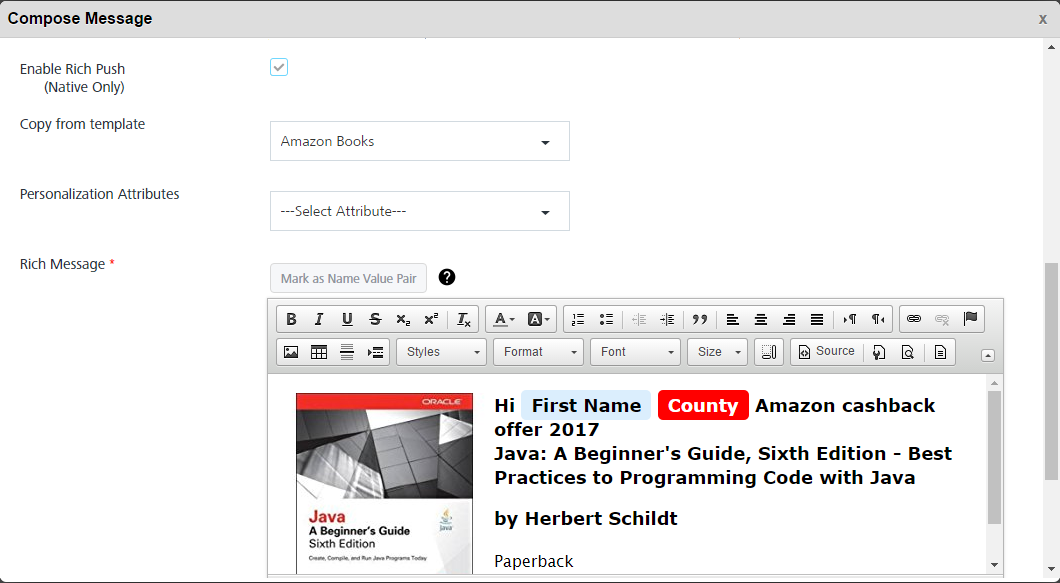1060x583 pixels.
Task: Set text direction left-to-right
Action: pyautogui.click(x=850, y=319)
